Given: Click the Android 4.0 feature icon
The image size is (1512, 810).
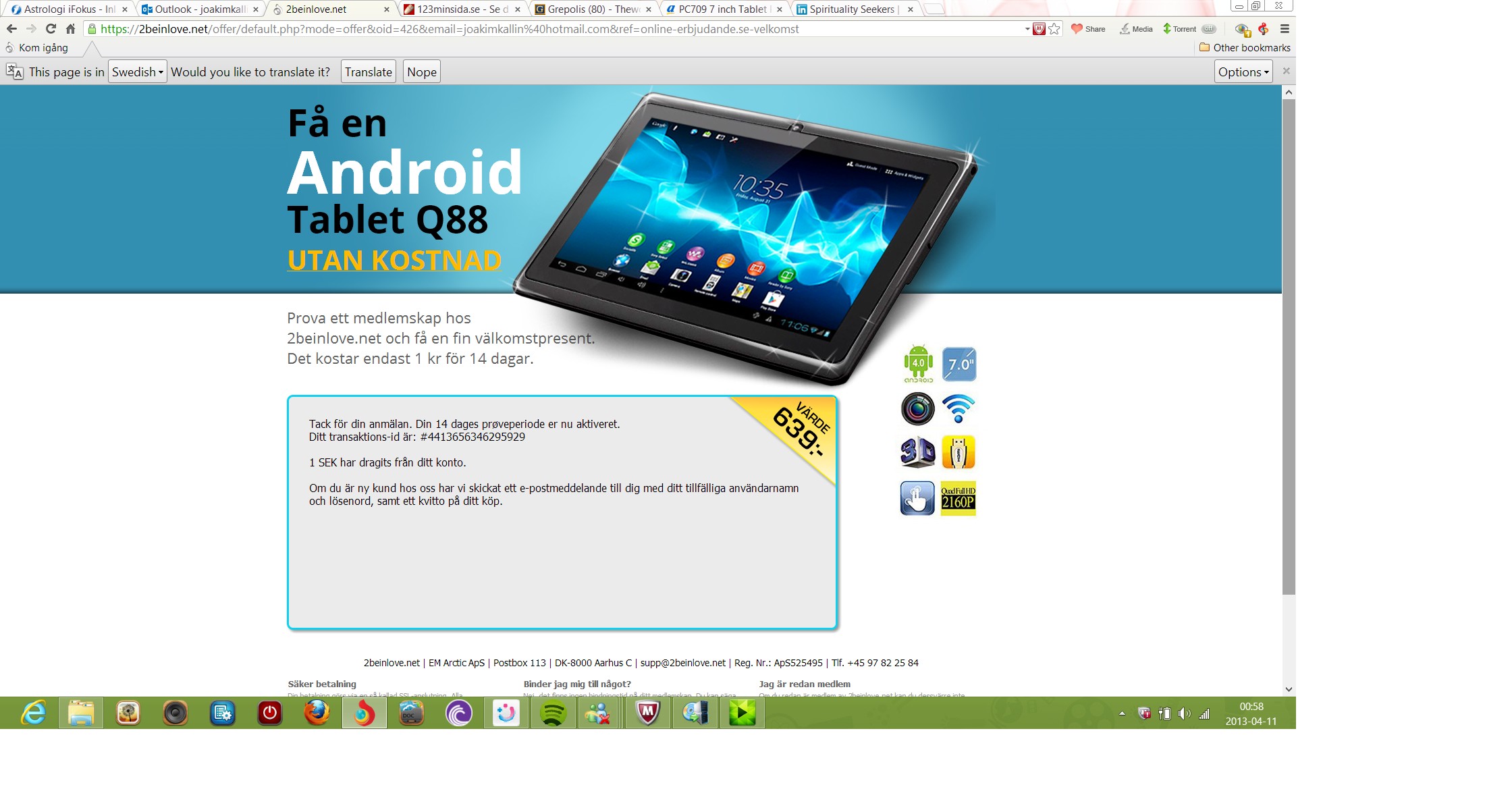Looking at the screenshot, I should pyautogui.click(x=918, y=364).
